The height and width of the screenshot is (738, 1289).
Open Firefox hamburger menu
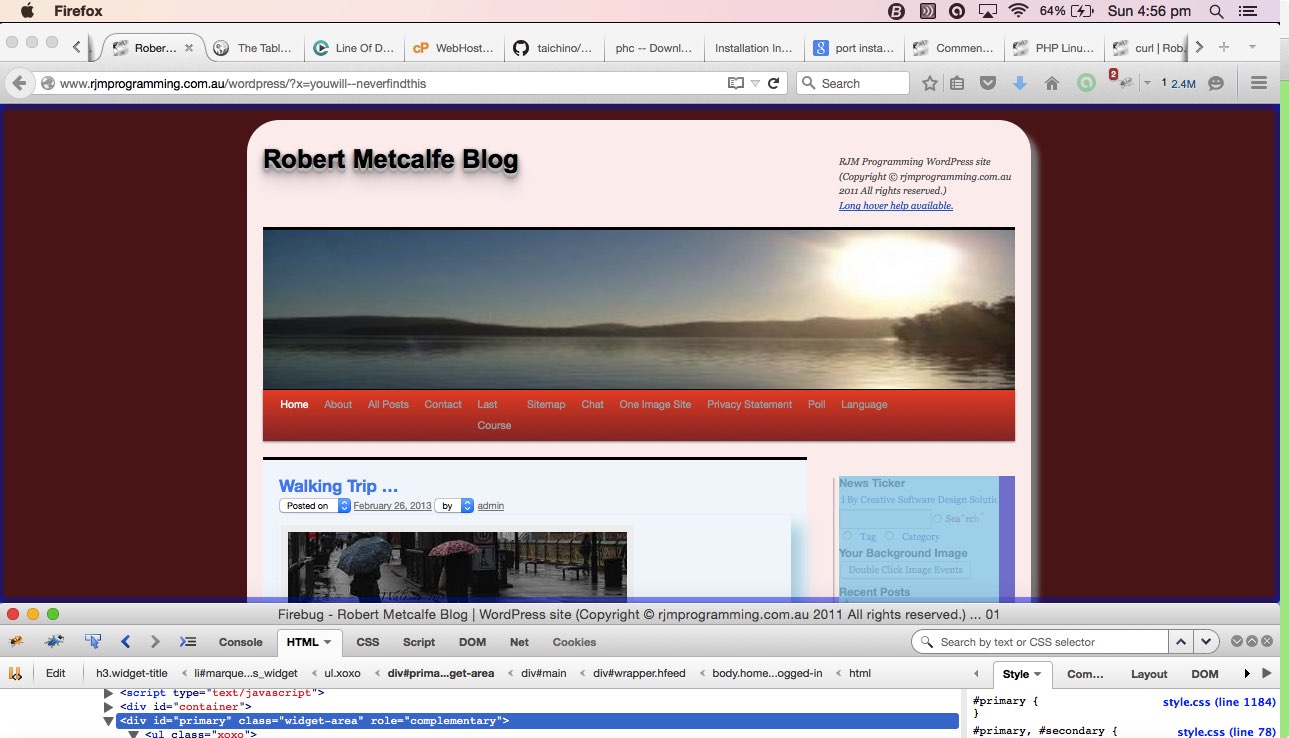coord(1259,84)
